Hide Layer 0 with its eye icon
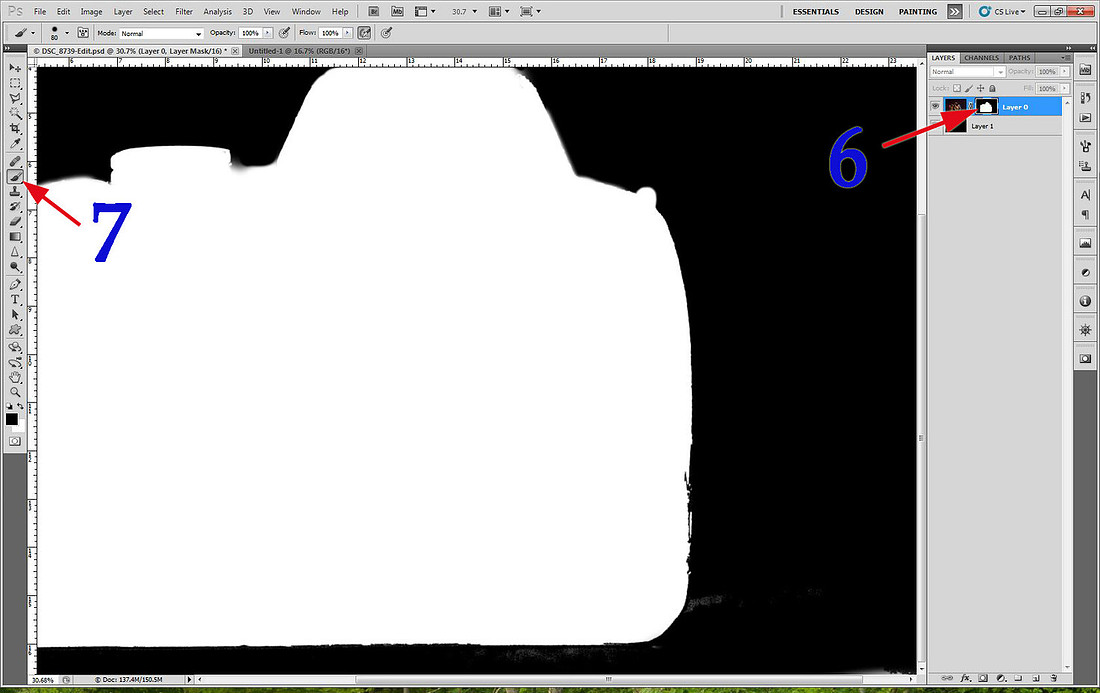 pyautogui.click(x=937, y=106)
